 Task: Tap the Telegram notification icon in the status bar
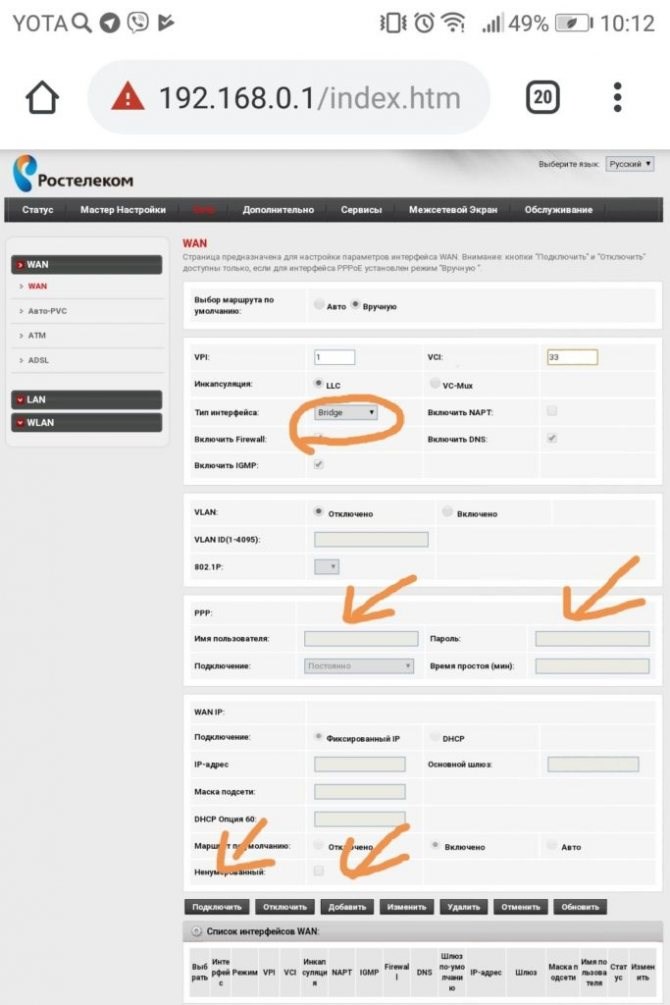tap(110, 23)
